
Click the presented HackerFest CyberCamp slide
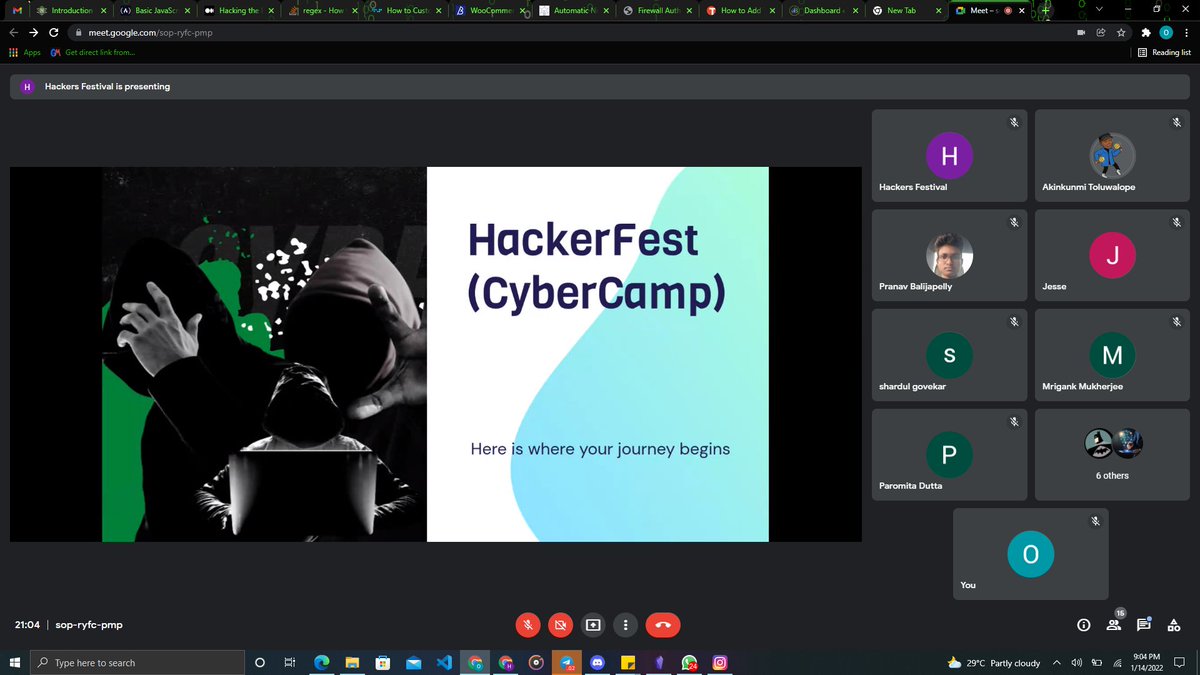pos(436,354)
